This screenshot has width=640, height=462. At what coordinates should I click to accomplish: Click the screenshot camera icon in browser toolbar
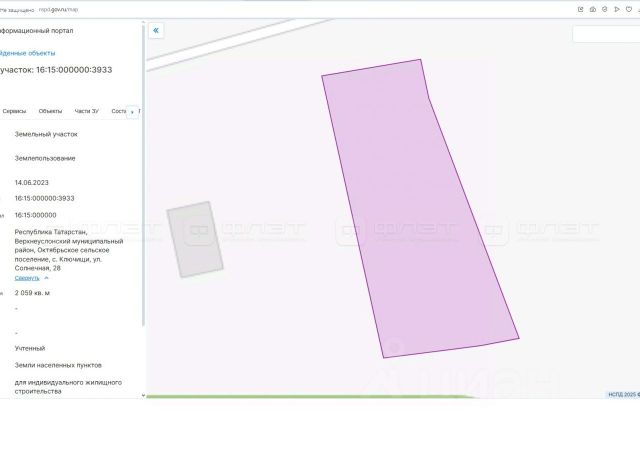tap(593, 9)
